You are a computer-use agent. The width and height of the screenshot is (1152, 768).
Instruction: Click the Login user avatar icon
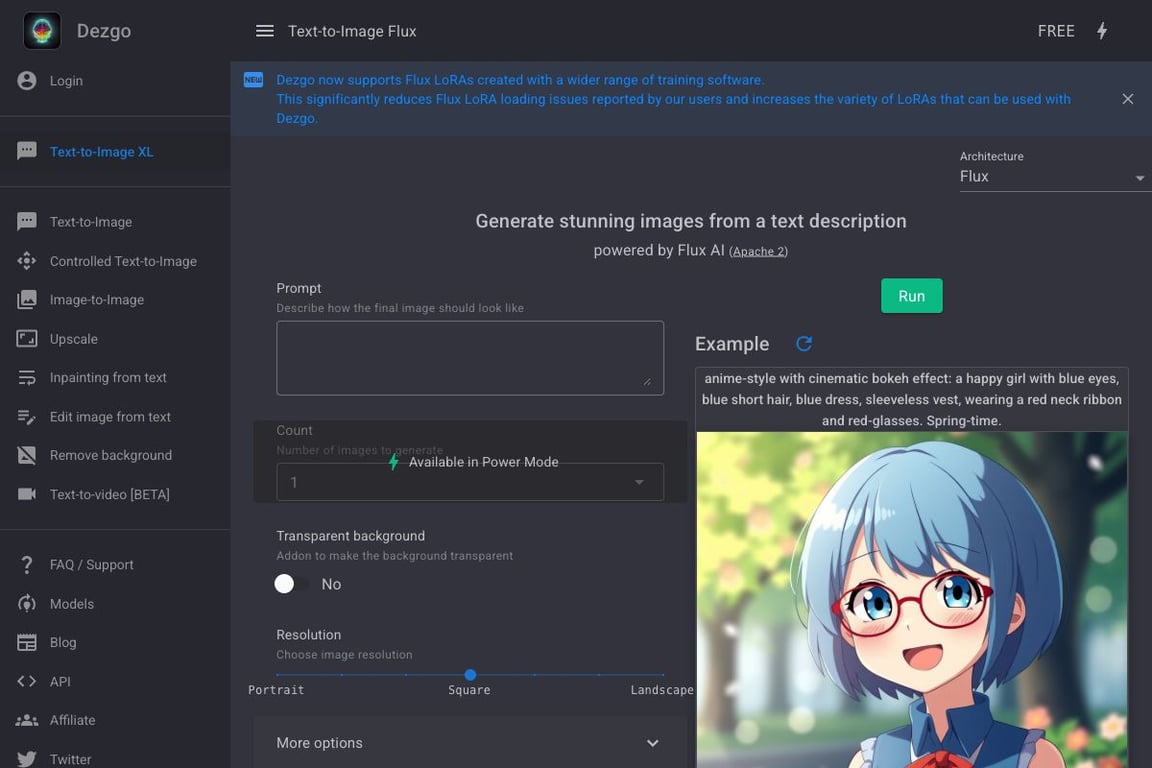point(27,81)
